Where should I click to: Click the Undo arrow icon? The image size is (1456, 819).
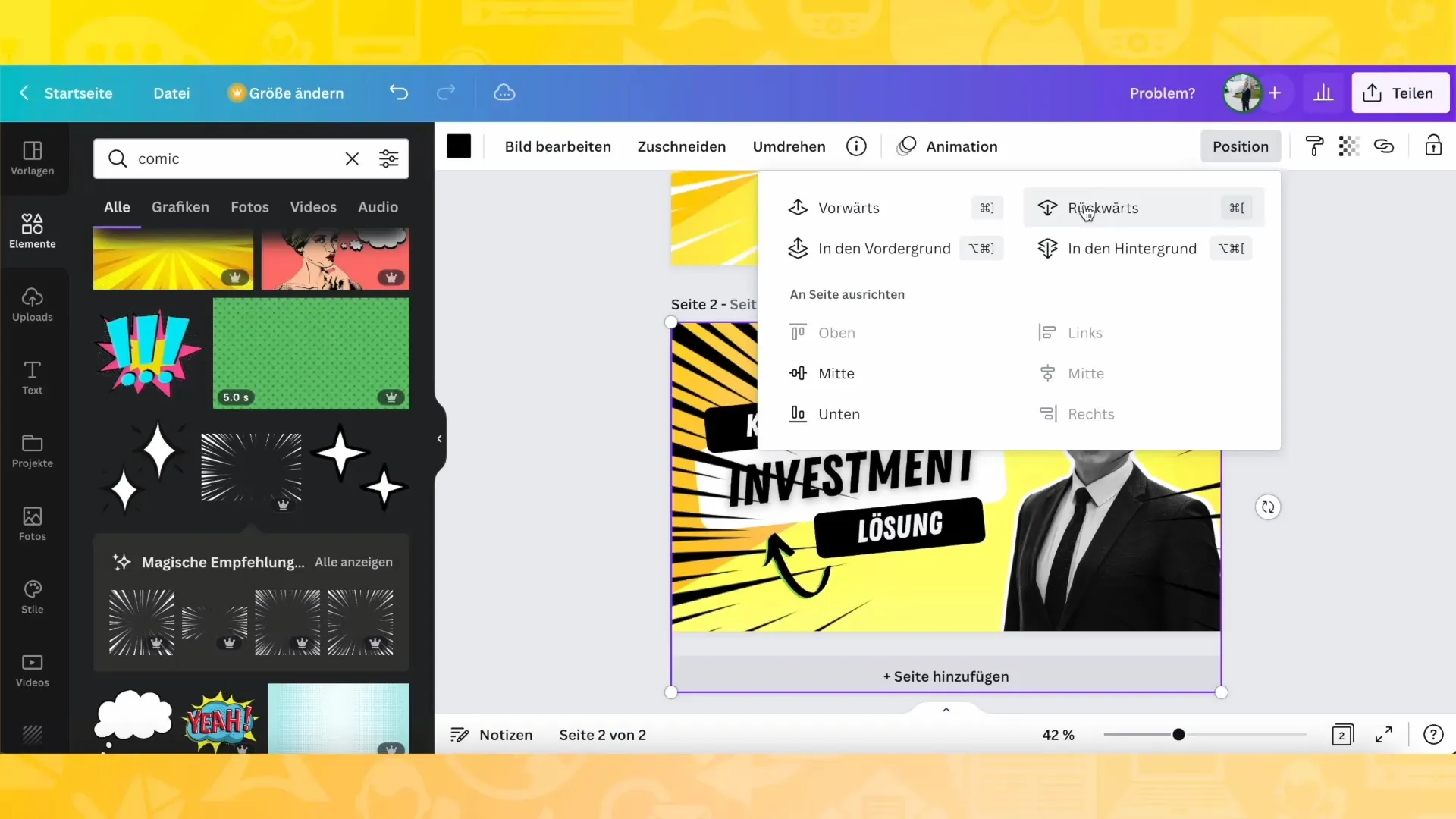point(399,93)
